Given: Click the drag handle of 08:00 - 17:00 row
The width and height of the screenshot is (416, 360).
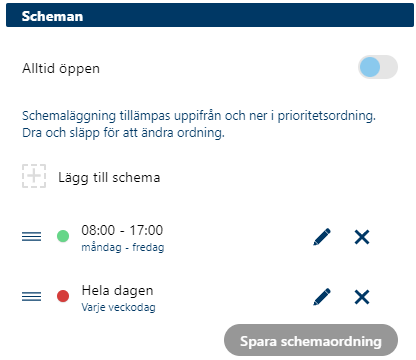Looking at the screenshot, I should [x=32, y=236].
